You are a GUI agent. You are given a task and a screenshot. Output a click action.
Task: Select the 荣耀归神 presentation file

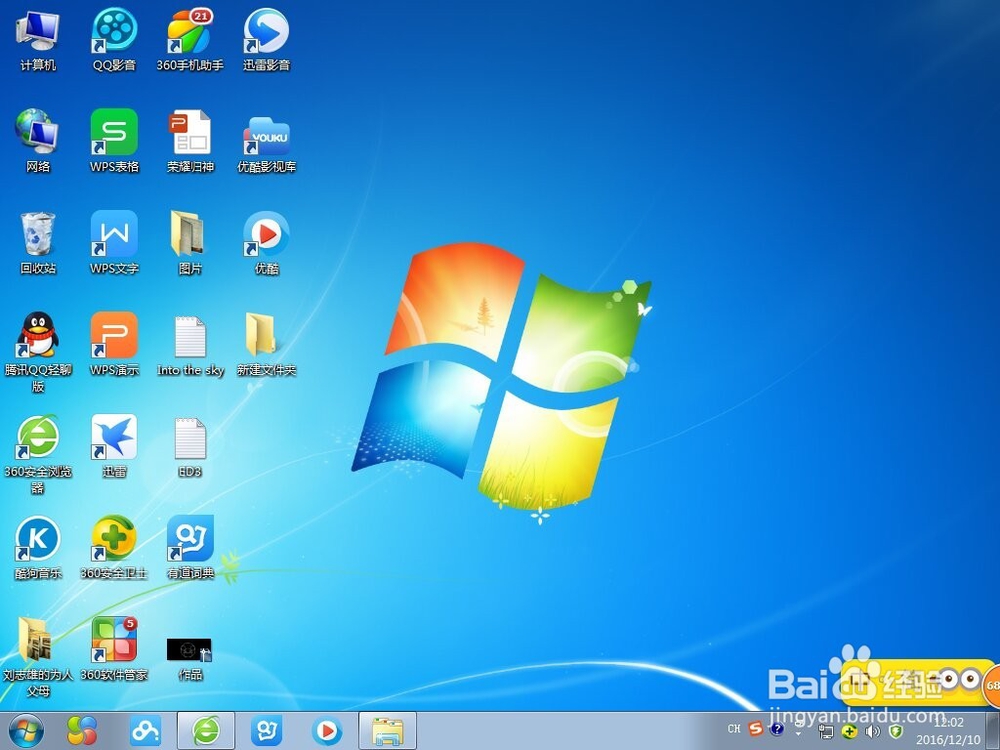click(190, 141)
